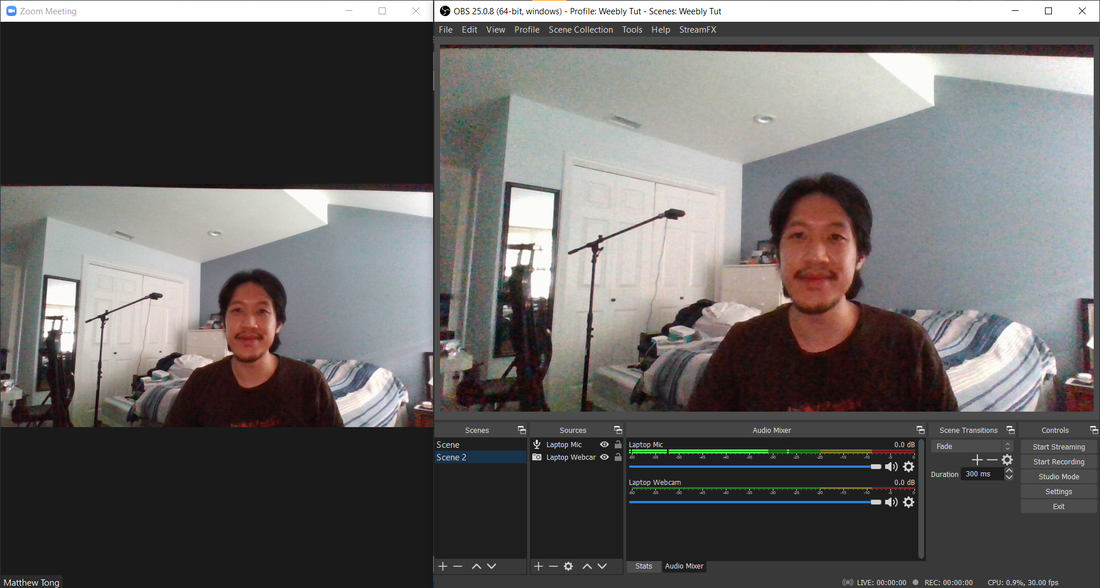Viewport: 1100px width, 588px height.
Task: Add a scene transition with plus icon
Action: click(x=977, y=460)
